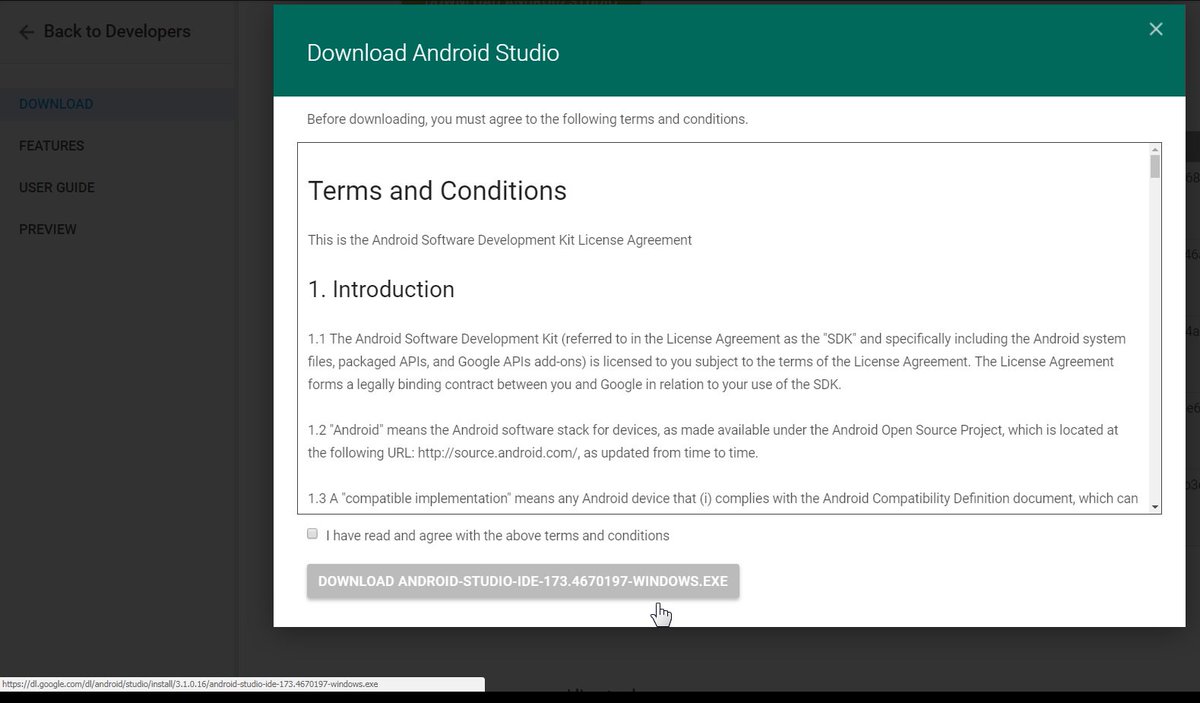Click the back arrow beside Back to Developers

coord(26,32)
